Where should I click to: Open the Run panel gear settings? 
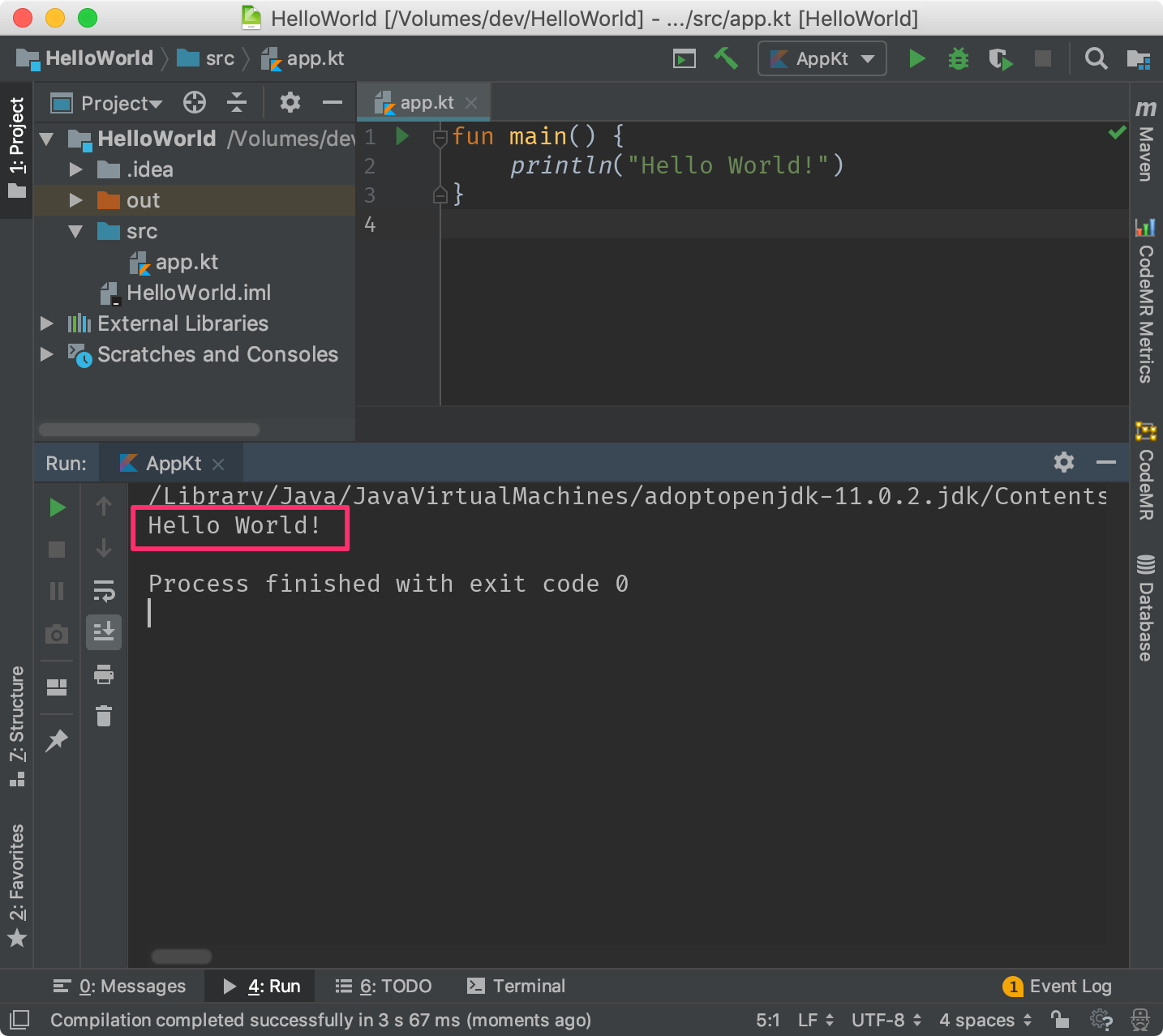(x=1064, y=462)
